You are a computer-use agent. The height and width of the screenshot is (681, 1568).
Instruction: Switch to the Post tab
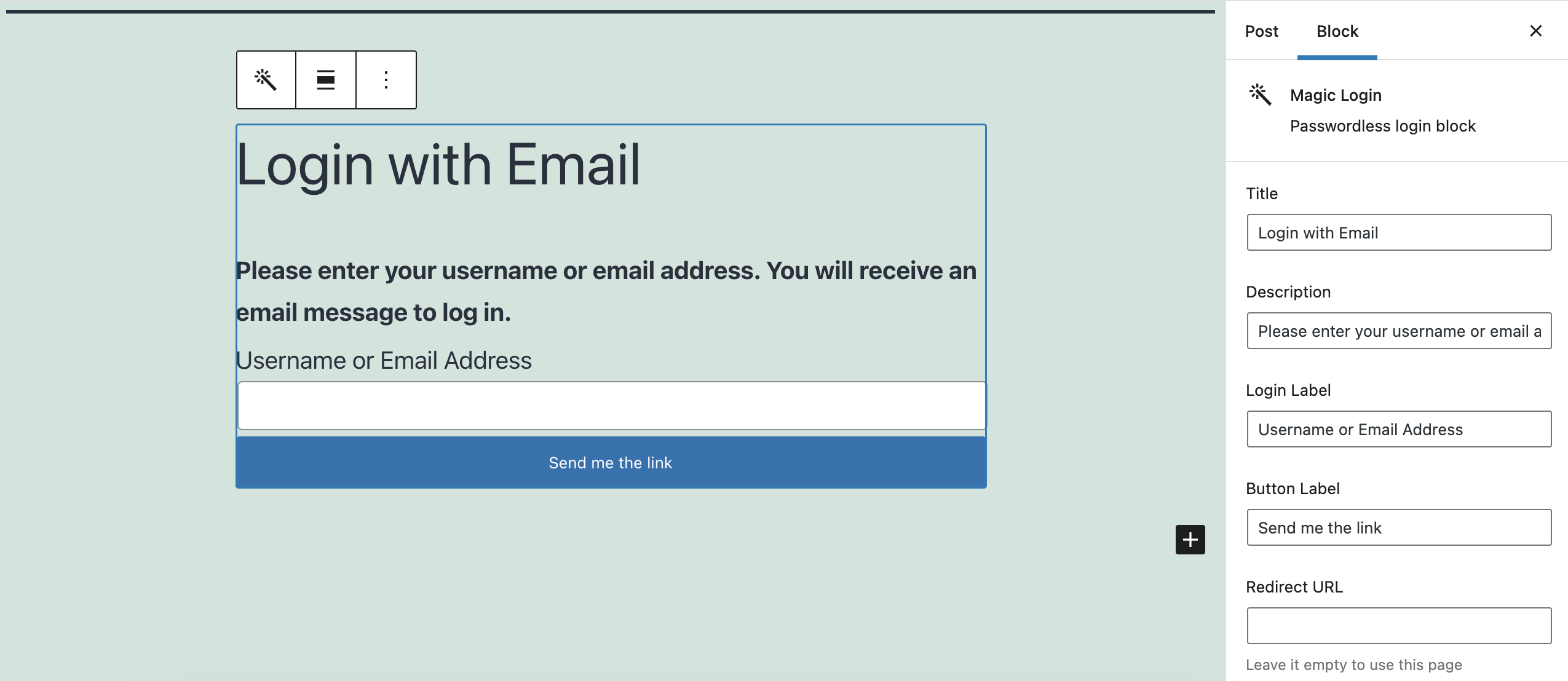[x=1262, y=30]
